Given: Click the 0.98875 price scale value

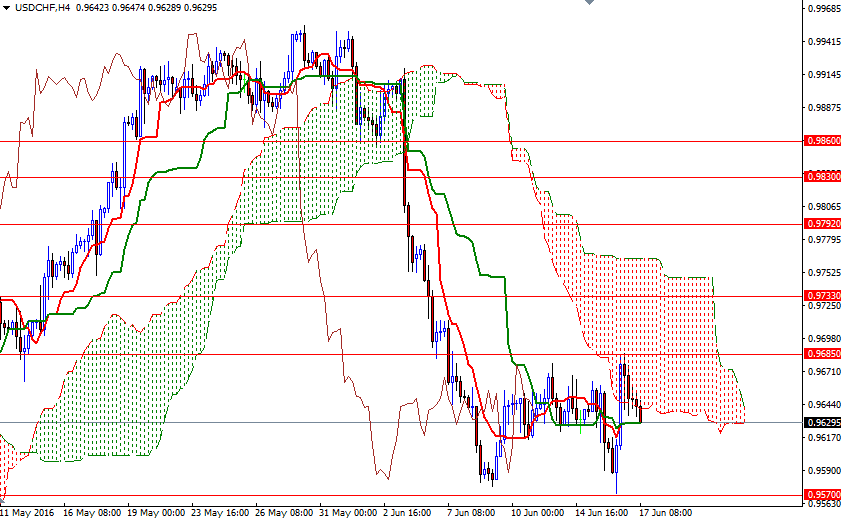Looking at the screenshot, I should pyautogui.click(x=824, y=108).
